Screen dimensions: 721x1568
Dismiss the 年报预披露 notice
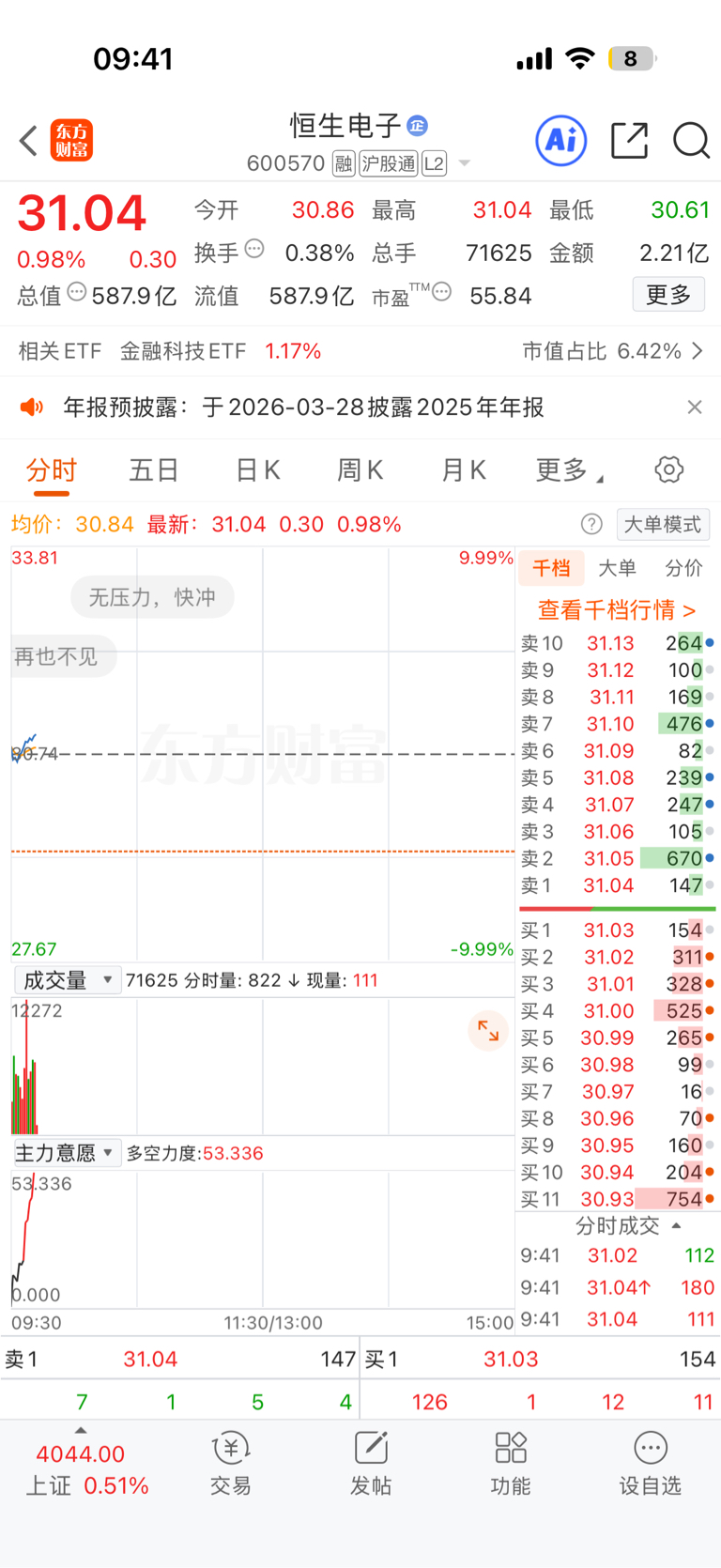pyautogui.click(x=695, y=407)
